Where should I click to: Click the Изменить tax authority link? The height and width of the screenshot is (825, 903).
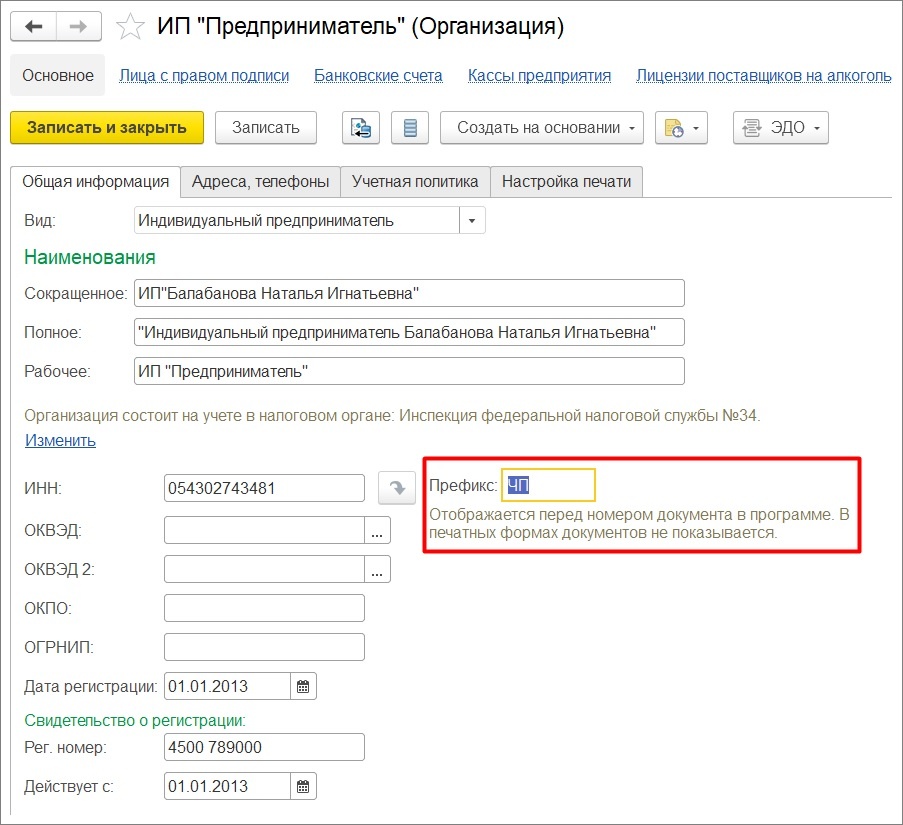tap(60, 440)
